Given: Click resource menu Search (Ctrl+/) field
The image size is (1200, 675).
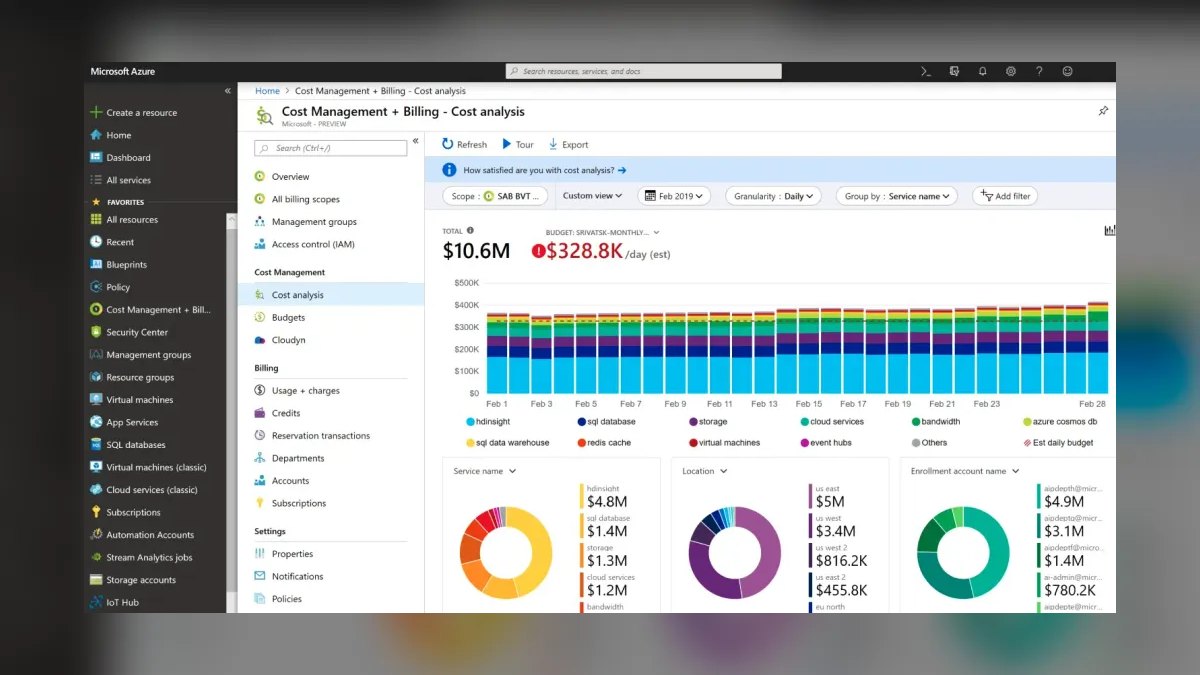Looking at the screenshot, I should pyautogui.click(x=330, y=148).
